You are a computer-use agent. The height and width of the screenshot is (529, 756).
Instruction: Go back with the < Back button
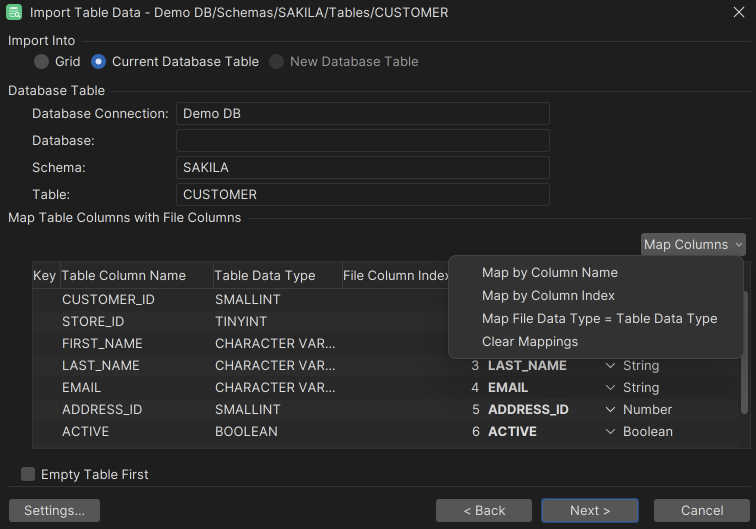click(x=483, y=510)
